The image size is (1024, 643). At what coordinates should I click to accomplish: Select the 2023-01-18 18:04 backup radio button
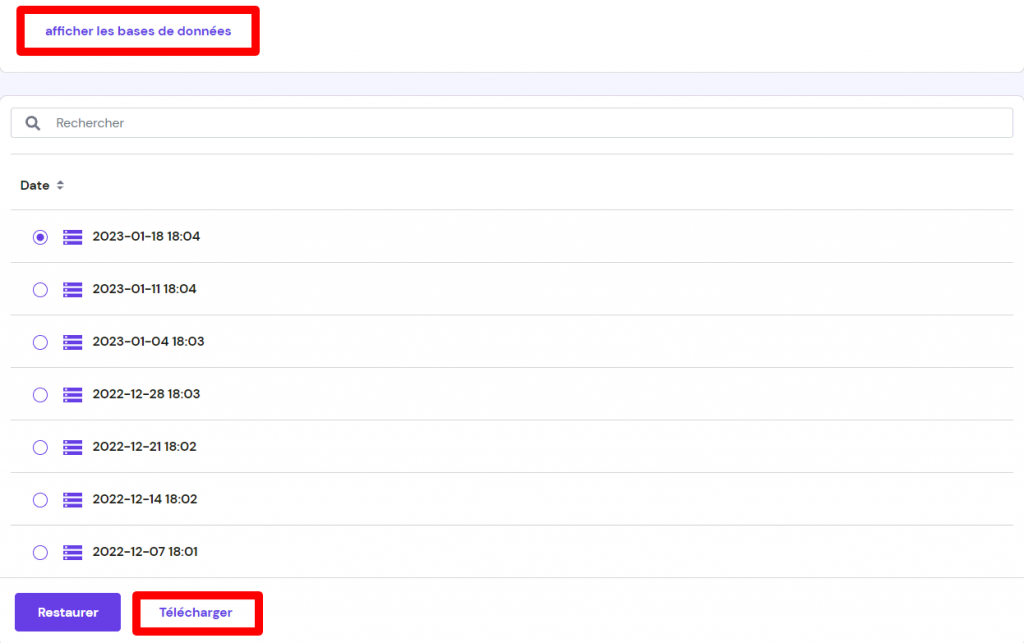tap(40, 237)
